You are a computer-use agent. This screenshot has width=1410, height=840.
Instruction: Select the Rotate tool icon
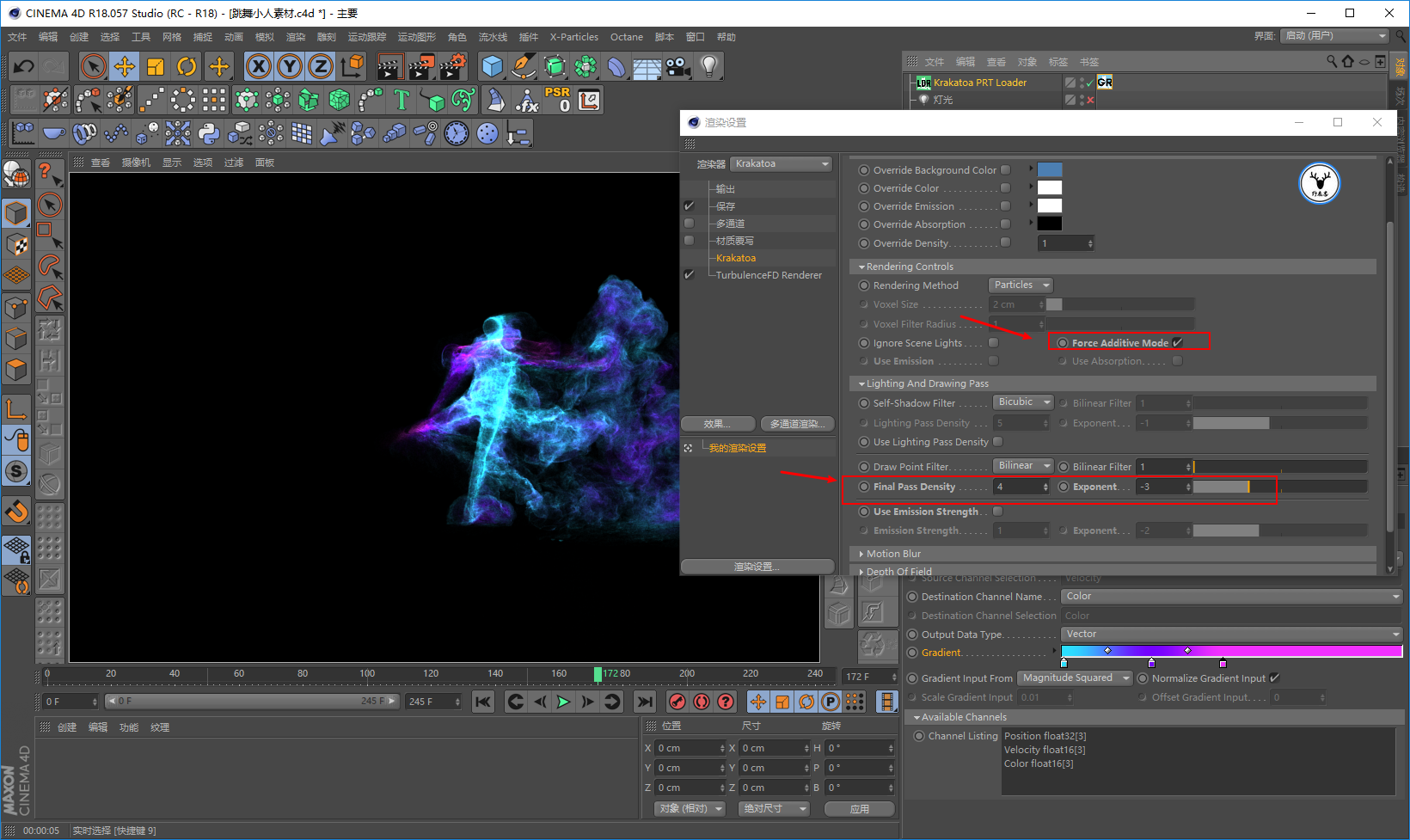(187, 66)
